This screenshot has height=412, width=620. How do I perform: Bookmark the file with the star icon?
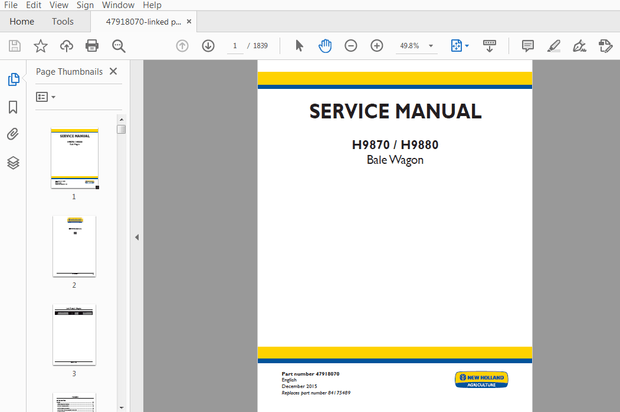coord(40,46)
